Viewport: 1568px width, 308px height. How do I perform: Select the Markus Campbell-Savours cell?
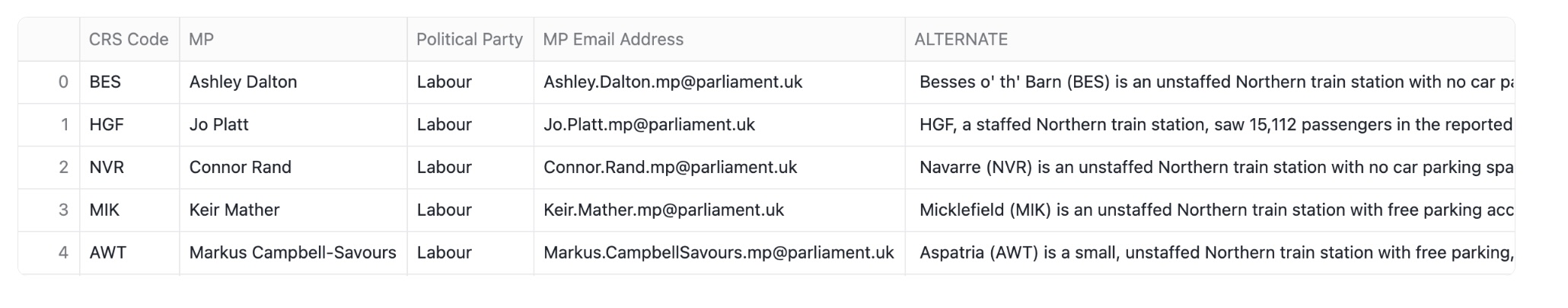click(293, 253)
